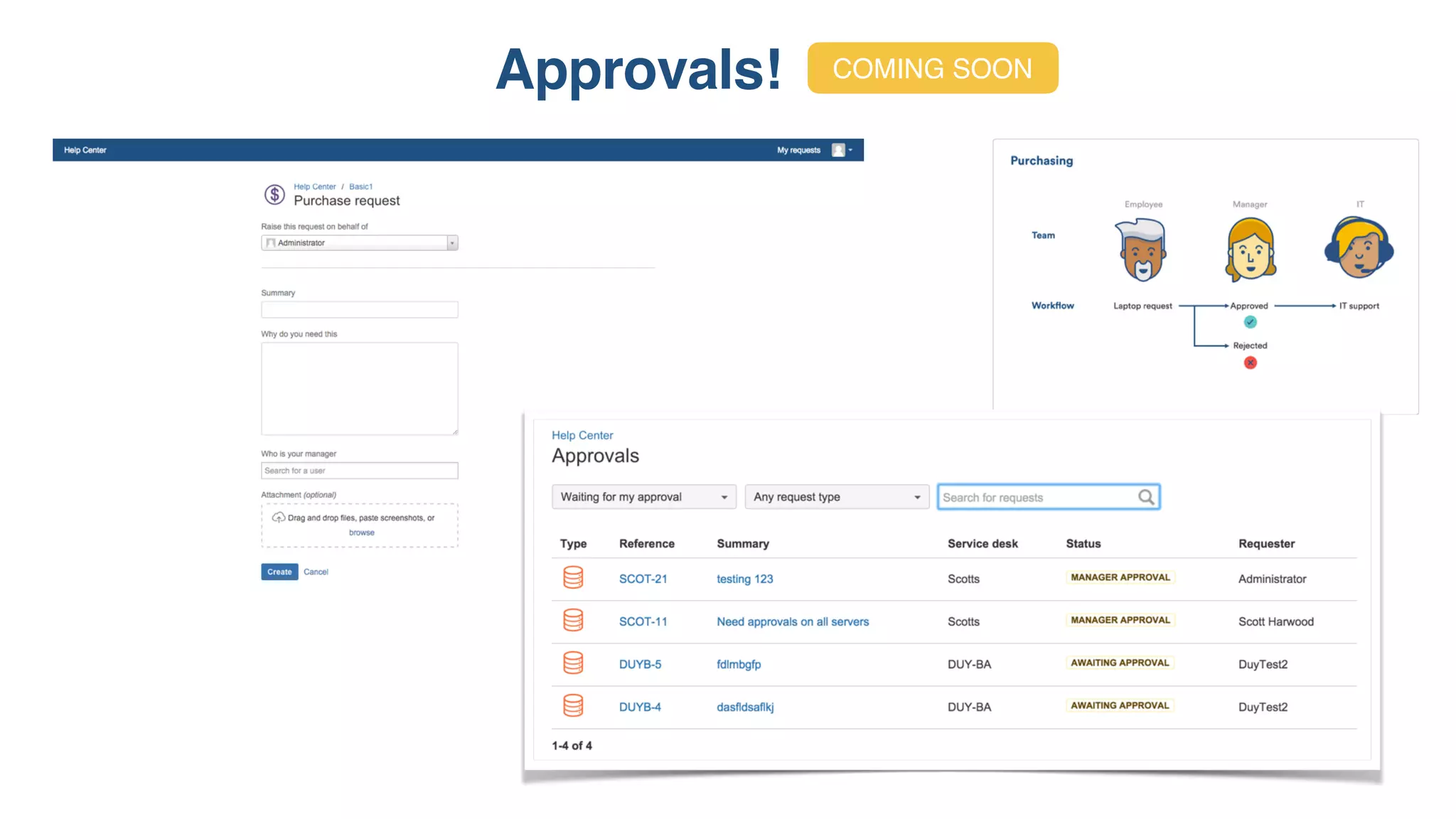1456x819 pixels.
Task: Click the request type icon for SCOT-21
Action: click(573, 577)
